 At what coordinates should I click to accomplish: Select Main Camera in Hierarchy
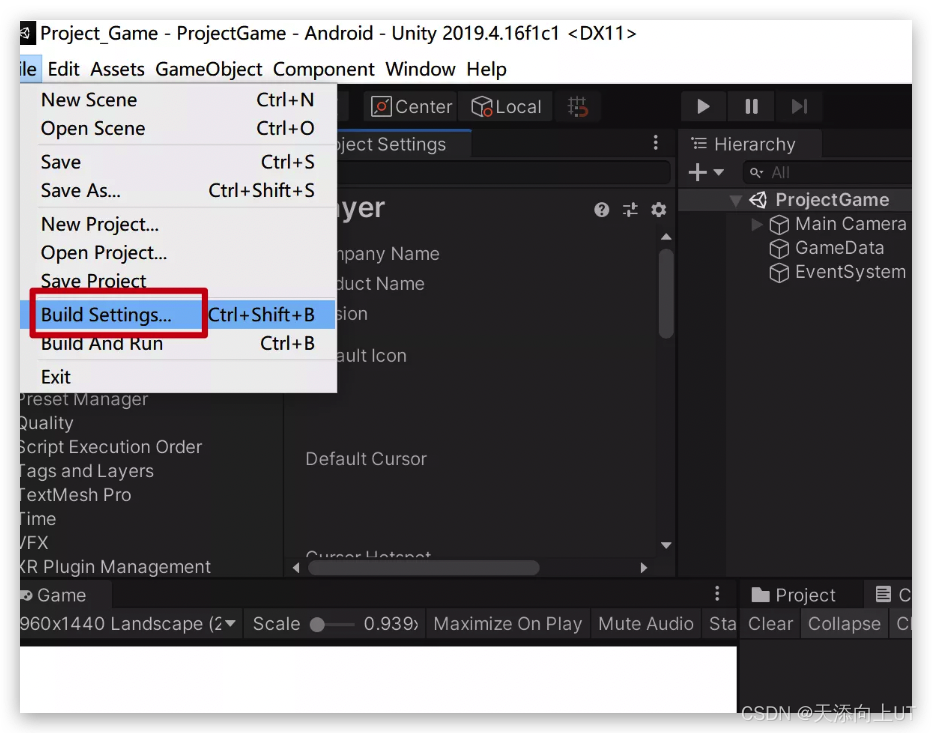(x=851, y=224)
